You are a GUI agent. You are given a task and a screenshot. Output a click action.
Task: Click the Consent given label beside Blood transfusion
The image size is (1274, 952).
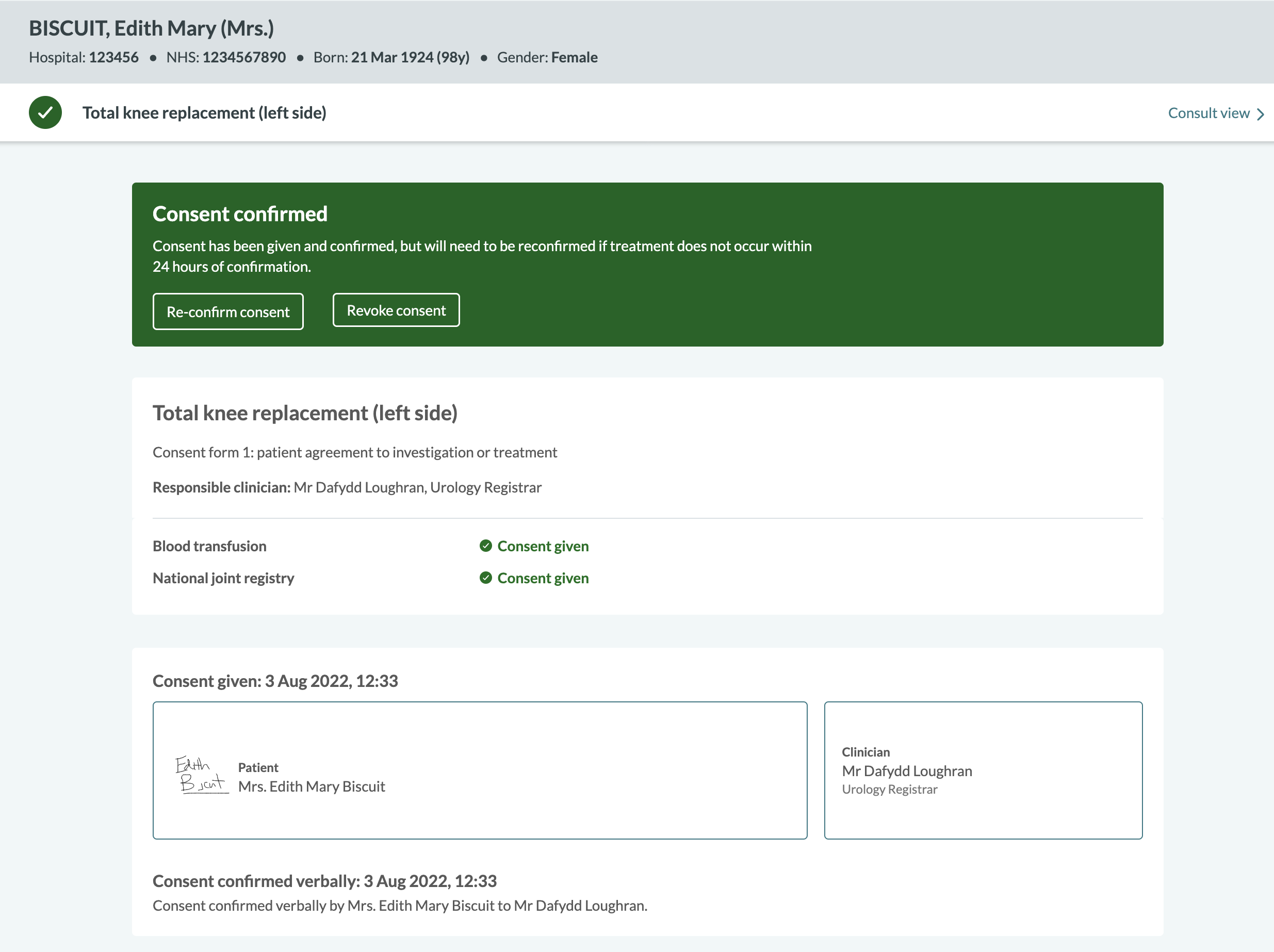543,546
